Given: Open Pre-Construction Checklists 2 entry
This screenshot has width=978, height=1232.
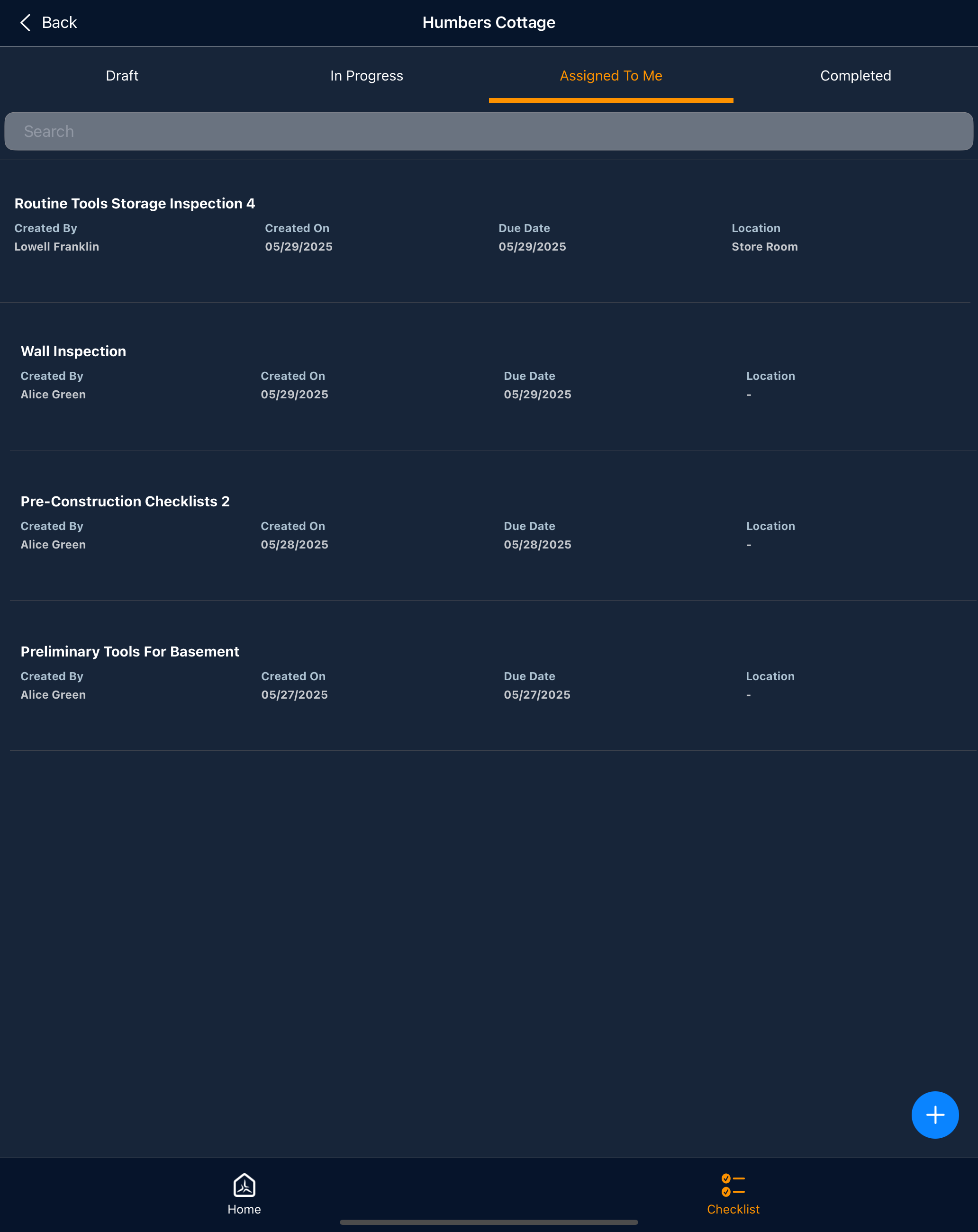Looking at the screenshot, I should click(x=125, y=502).
